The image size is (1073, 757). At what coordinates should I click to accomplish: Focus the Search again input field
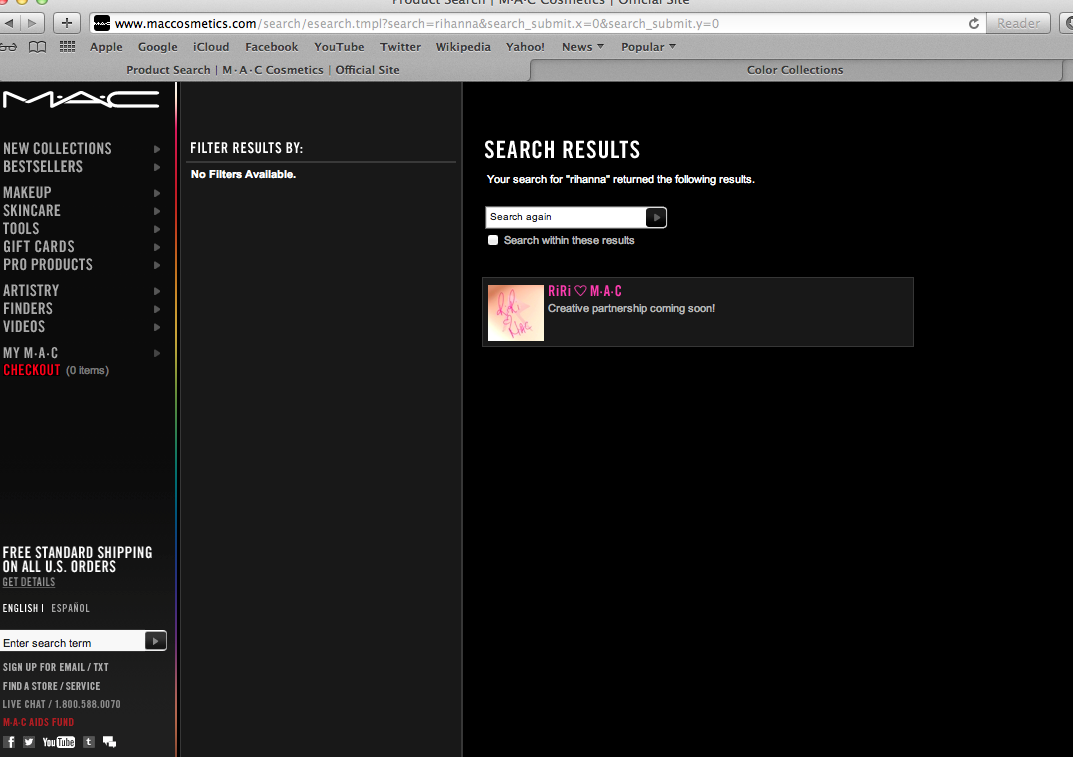click(x=566, y=217)
